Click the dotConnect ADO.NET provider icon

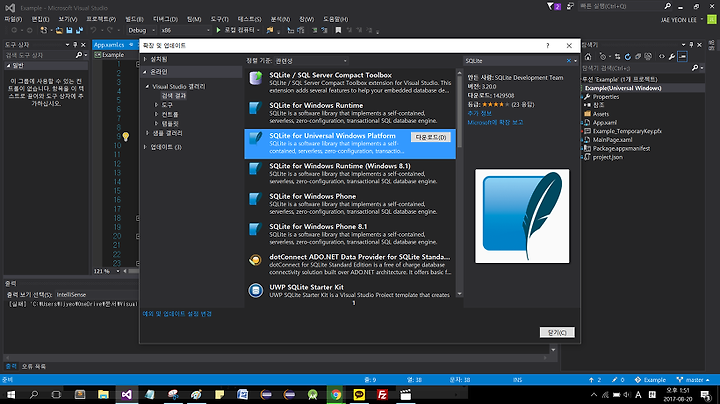pos(256,260)
